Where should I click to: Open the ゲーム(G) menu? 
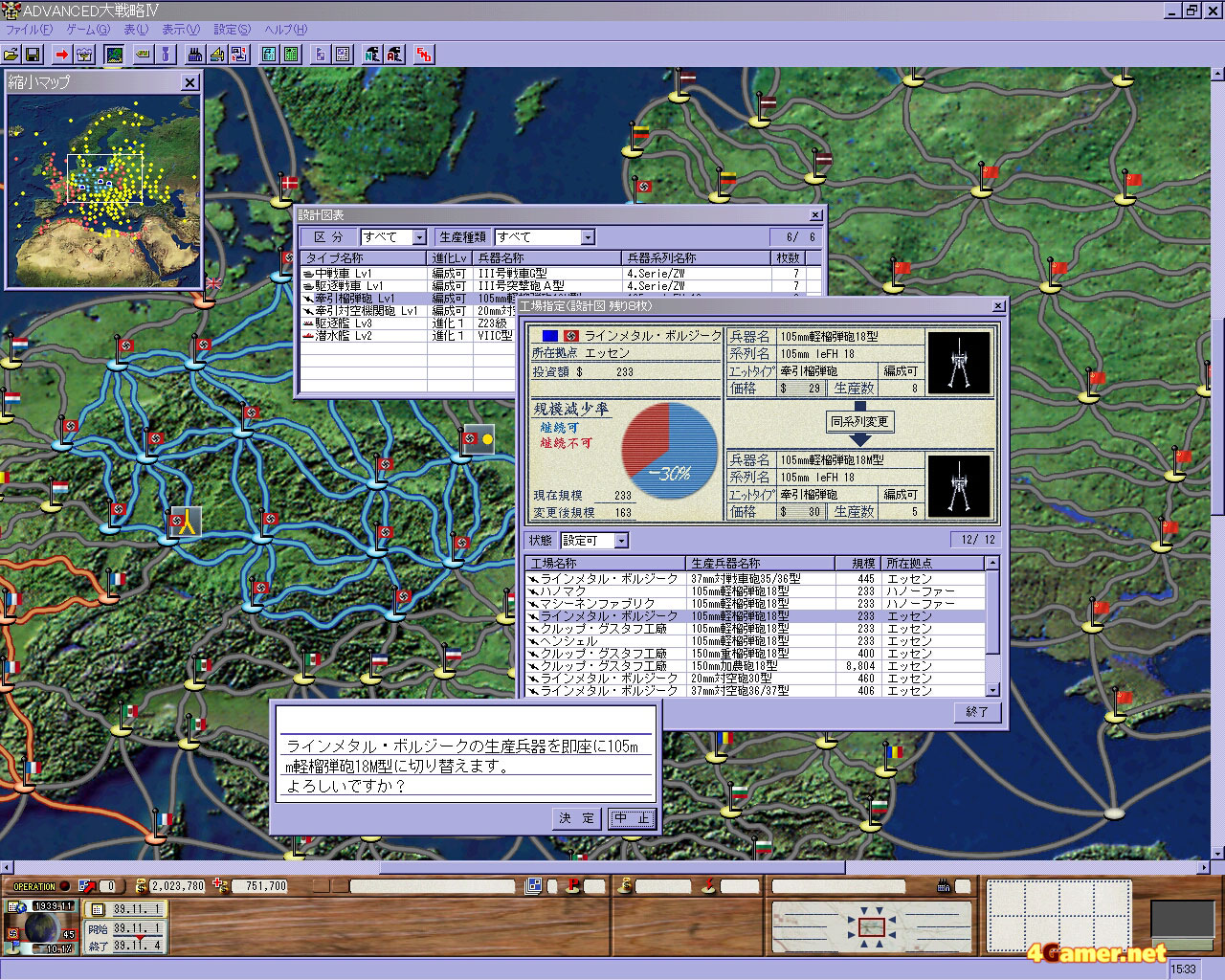click(88, 31)
